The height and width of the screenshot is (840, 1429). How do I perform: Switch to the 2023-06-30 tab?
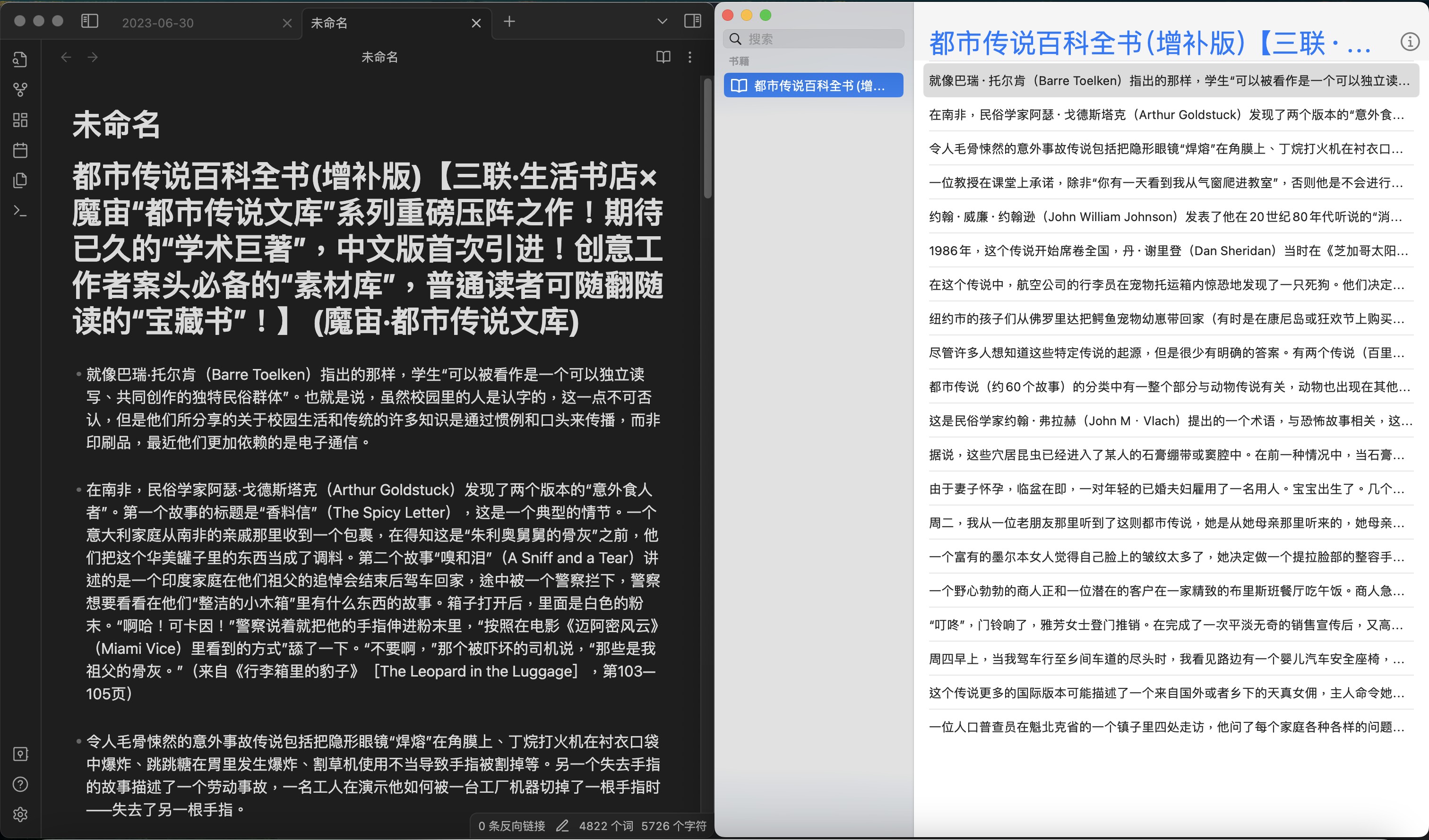point(158,23)
